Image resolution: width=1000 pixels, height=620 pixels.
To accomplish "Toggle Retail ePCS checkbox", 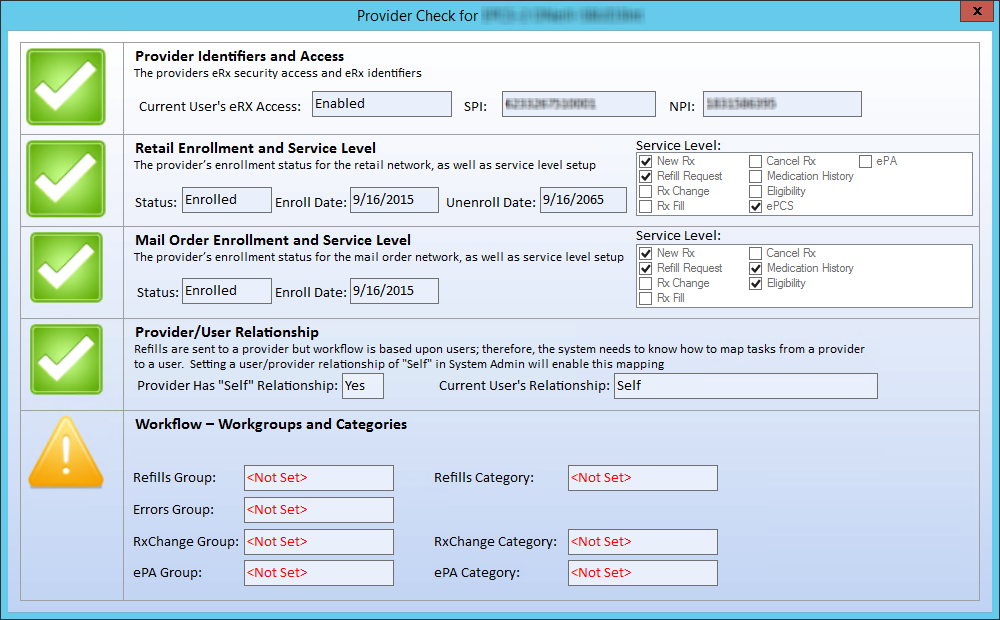I will [756, 206].
